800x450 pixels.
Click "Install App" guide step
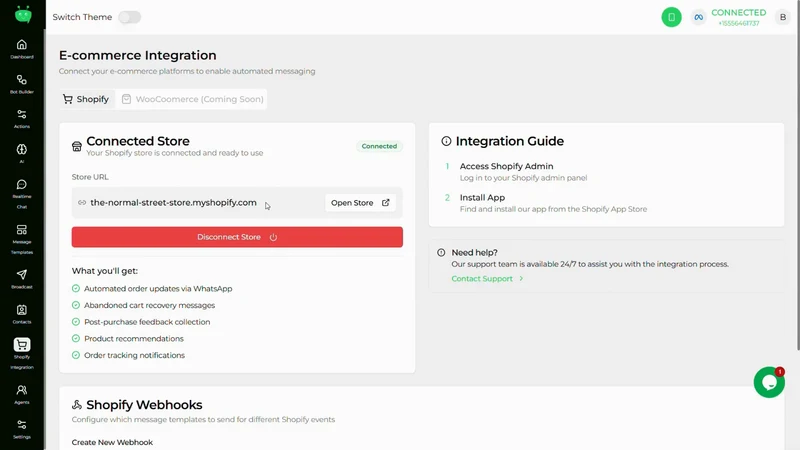coord(482,197)
